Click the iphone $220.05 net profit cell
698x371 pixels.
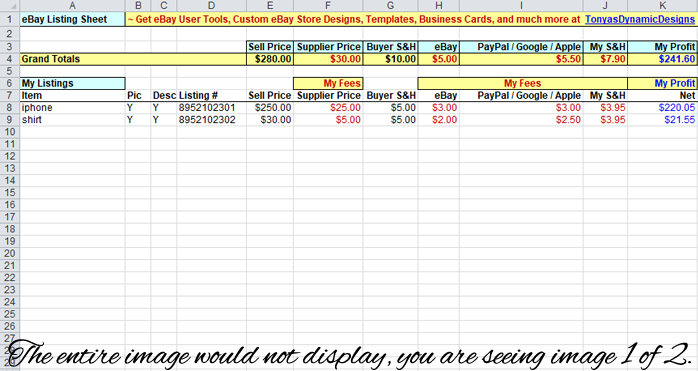(662, 108)
